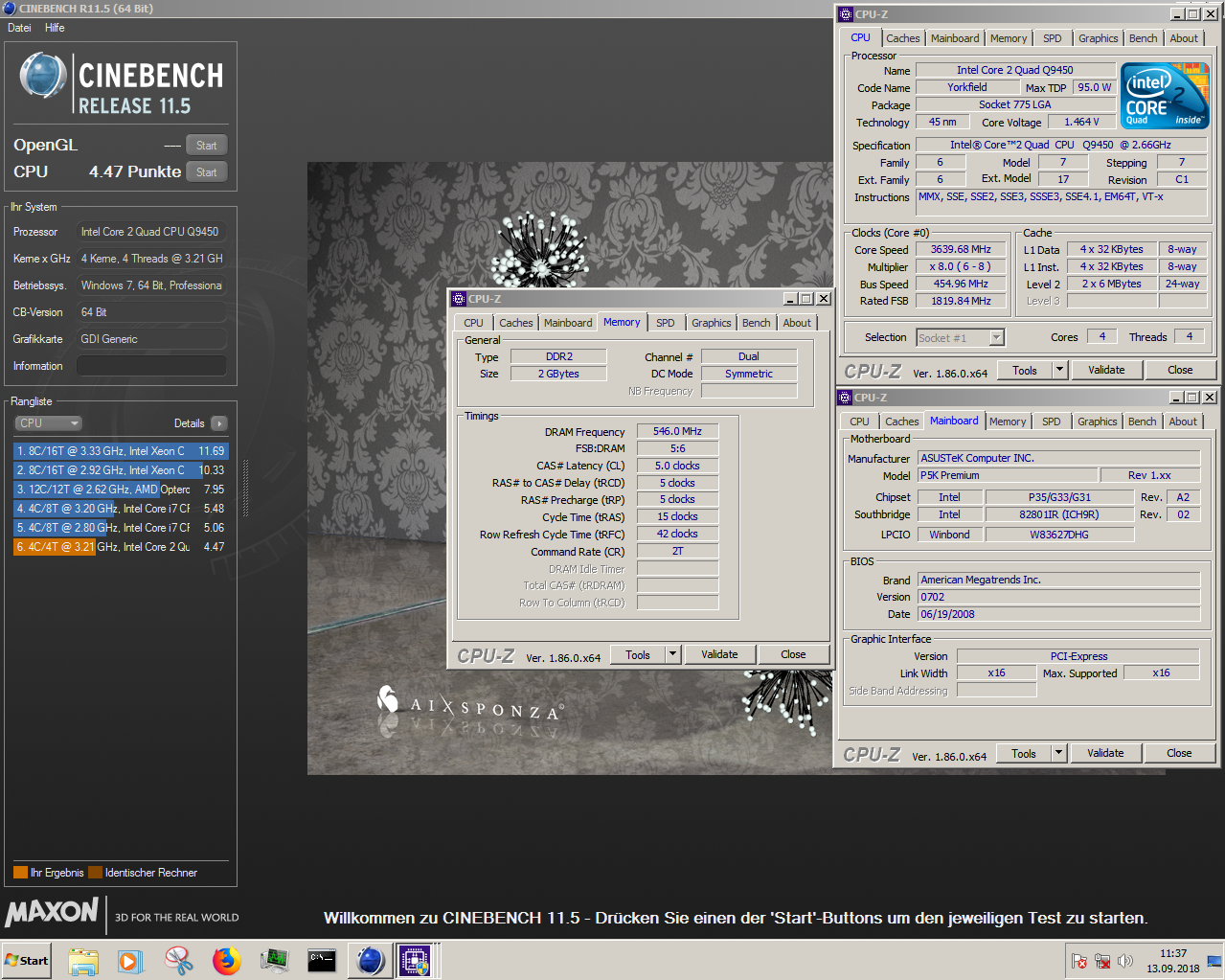This screenshot has height=980, width=1225.
Task: Select Mainboard tab in Memory CPU-Z window
Action: tap(568, 323)
